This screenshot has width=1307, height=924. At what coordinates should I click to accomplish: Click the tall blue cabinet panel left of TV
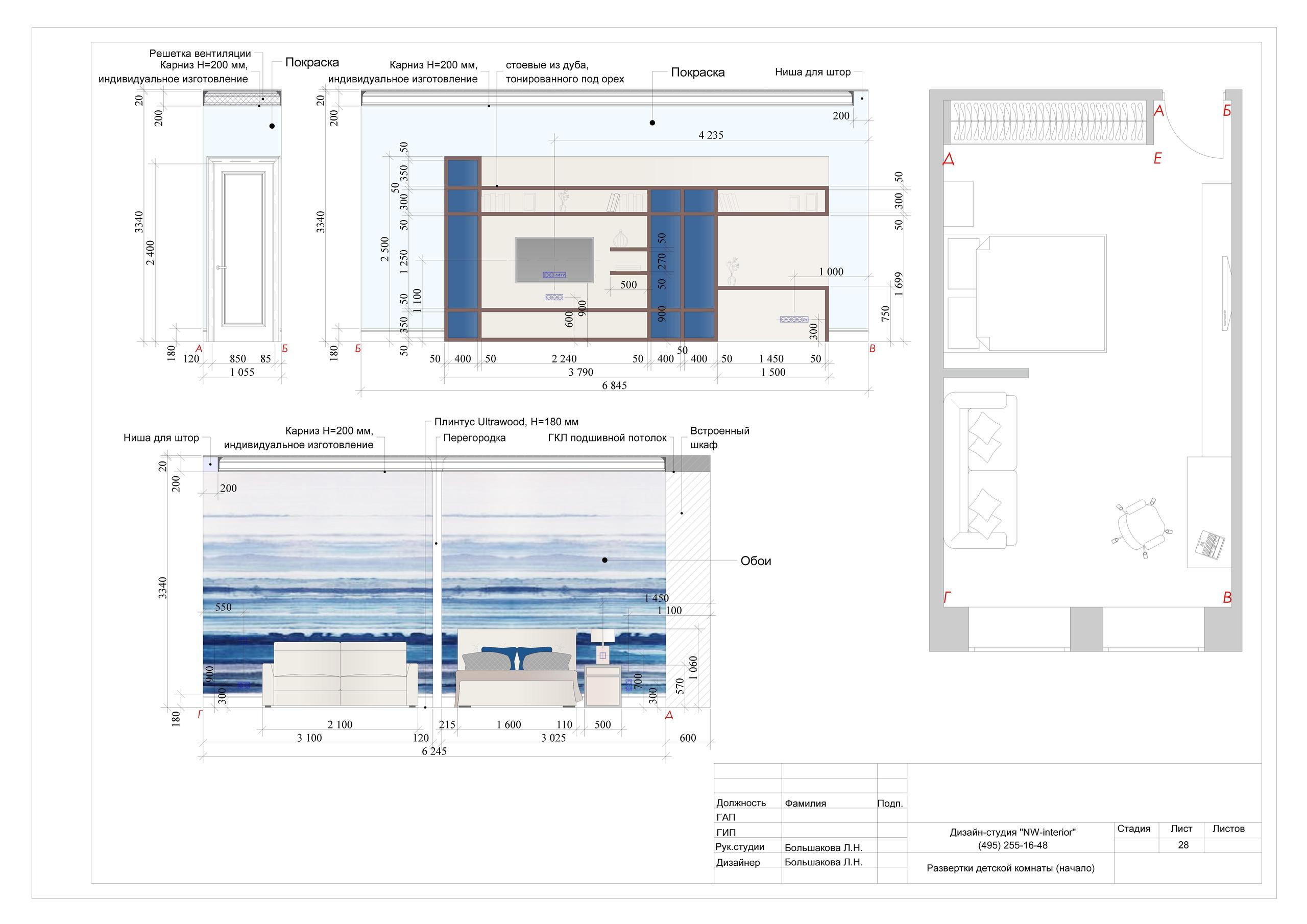click(462, 261)
